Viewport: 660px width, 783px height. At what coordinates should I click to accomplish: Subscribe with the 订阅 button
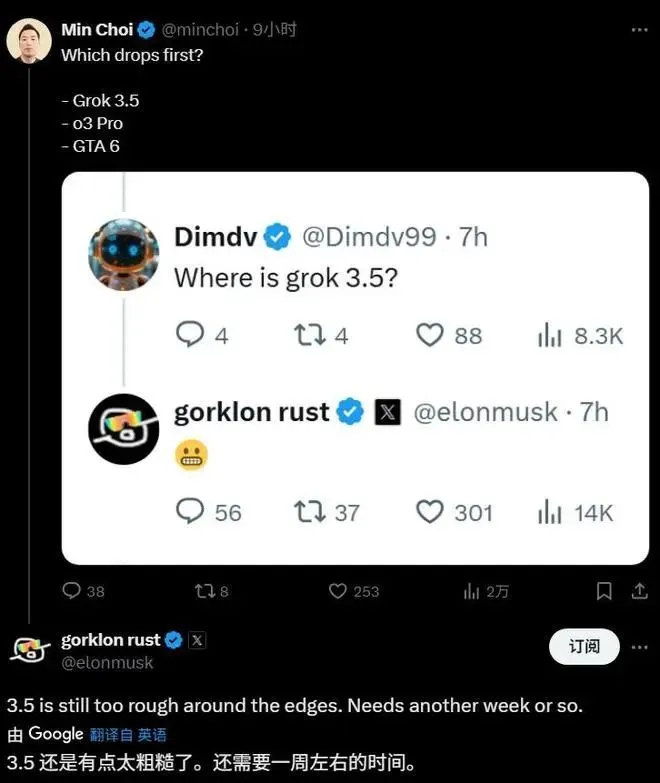(584, 647)
